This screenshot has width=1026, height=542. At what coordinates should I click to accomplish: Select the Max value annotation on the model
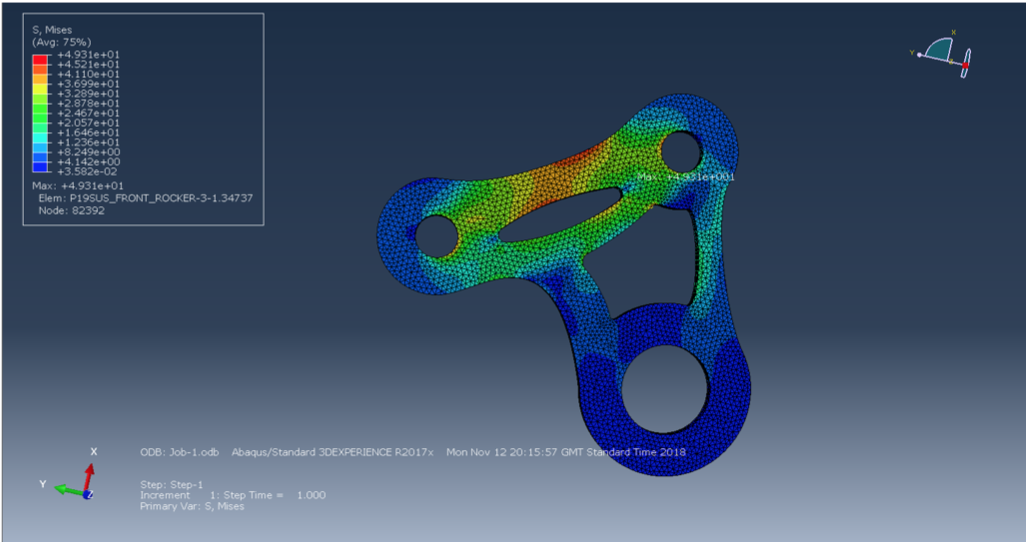pyautogui.click(x=686, y=177)
